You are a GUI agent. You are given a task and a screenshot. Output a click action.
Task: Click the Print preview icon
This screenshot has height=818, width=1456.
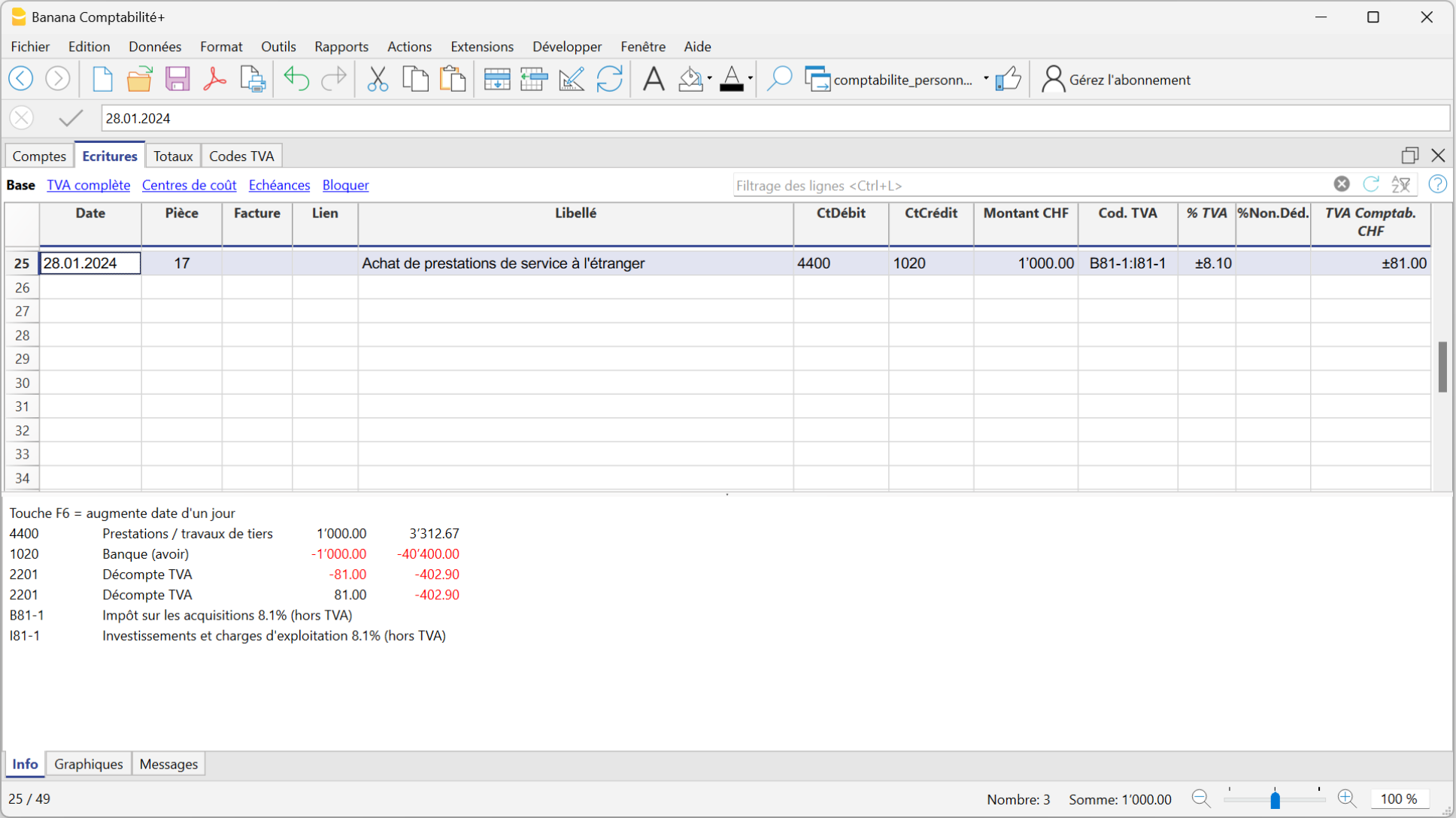[253, 79]
